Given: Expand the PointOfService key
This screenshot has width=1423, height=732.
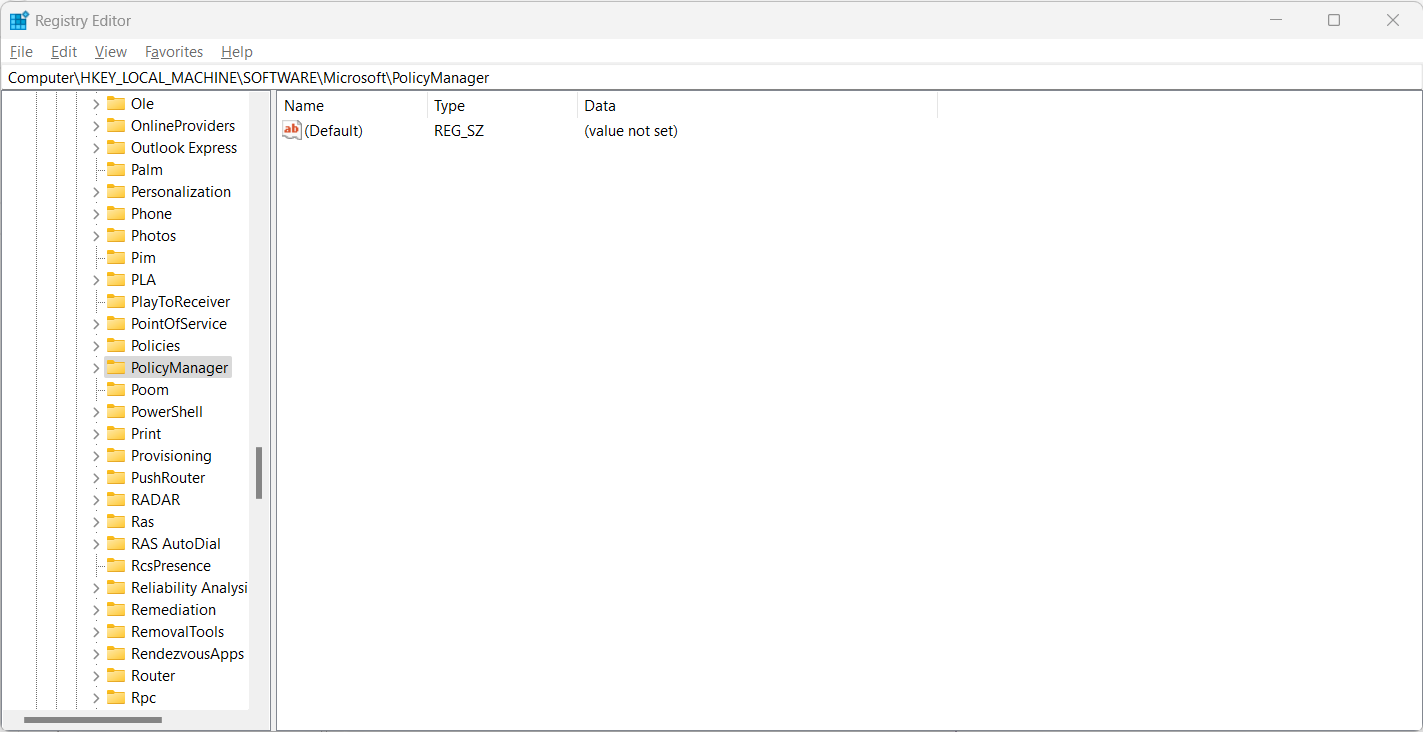Looking at the screenshot, I should (x=96, y=324).
